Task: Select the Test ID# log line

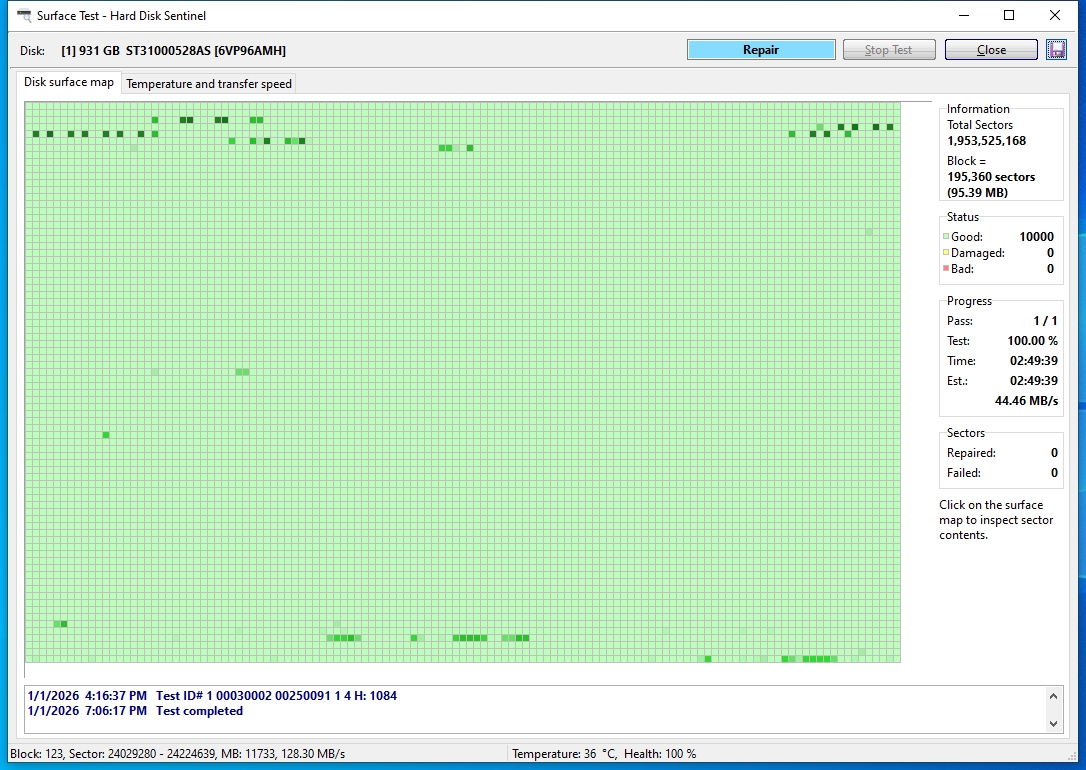Action: pyautogui.click(x=276, y=696)
